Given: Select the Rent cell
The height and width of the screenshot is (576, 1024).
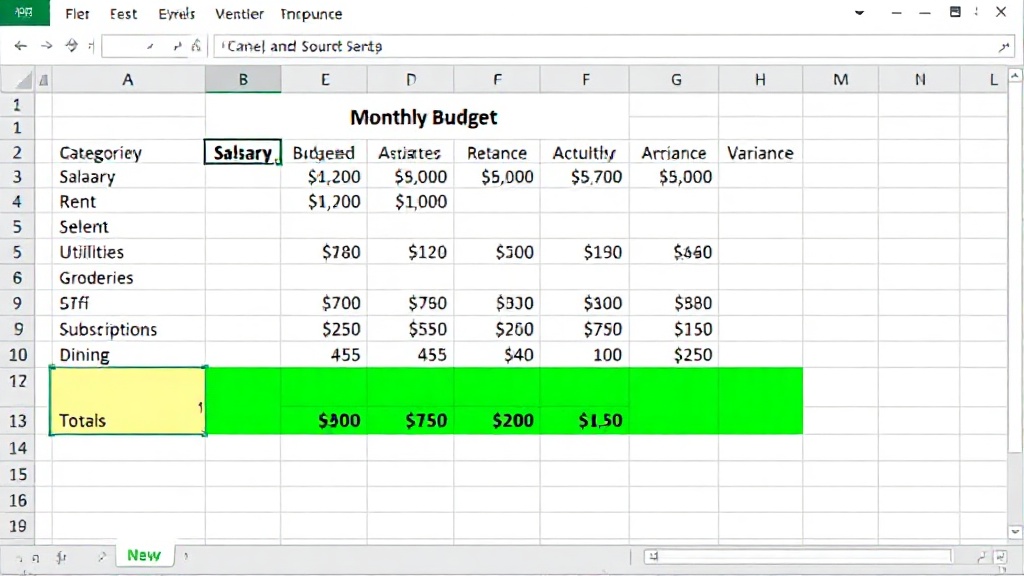Looking at the screenshot, I should tap(128, 202).
